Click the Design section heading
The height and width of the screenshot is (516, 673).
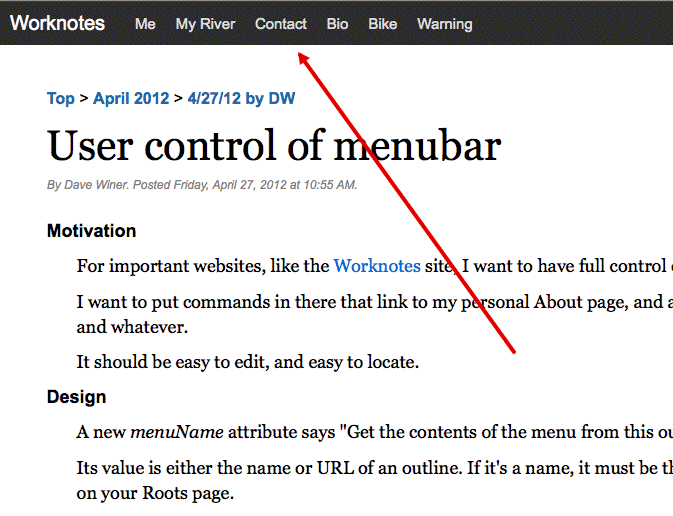tap(76, 397)
